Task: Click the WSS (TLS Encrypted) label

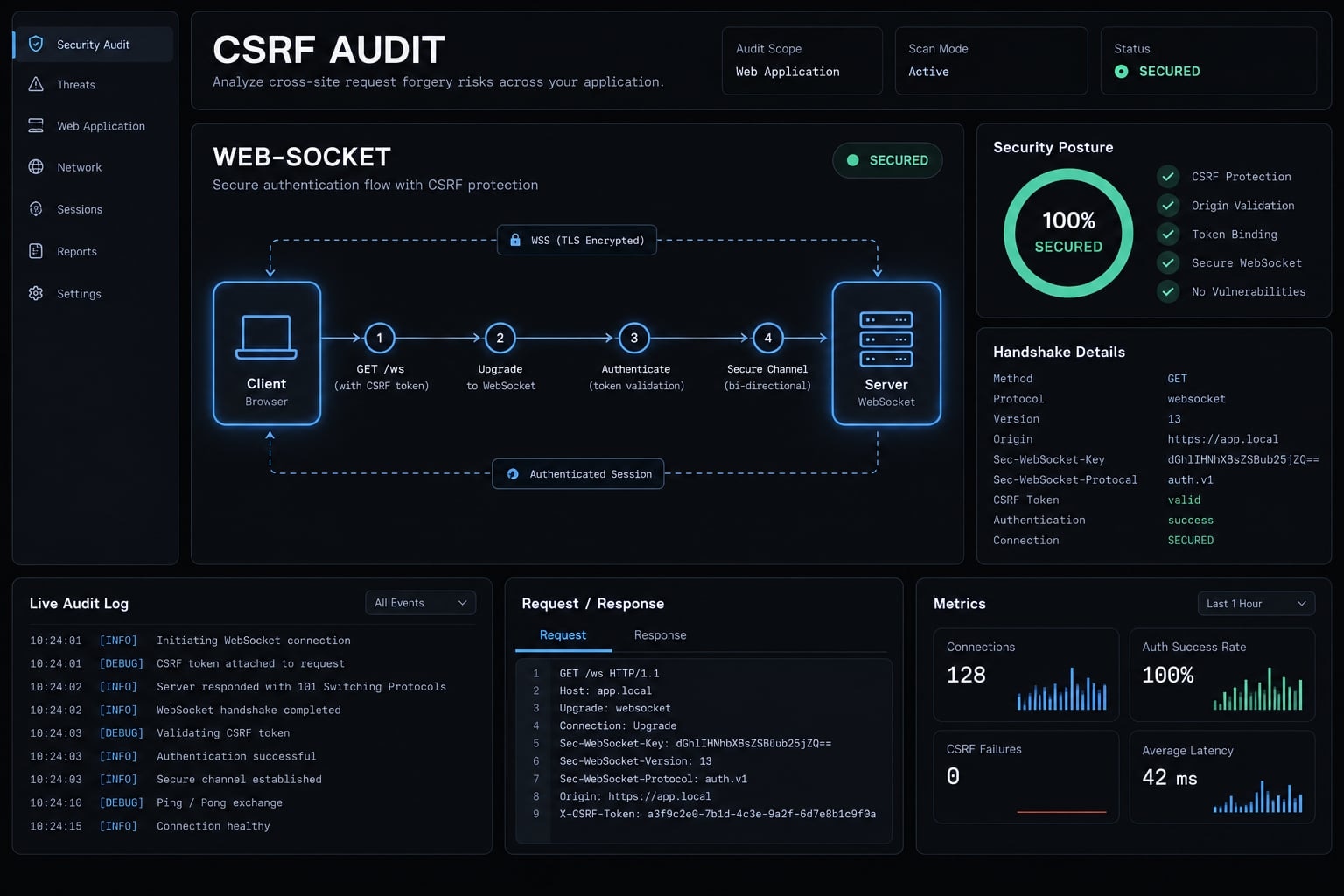Action: coord(577,240)
